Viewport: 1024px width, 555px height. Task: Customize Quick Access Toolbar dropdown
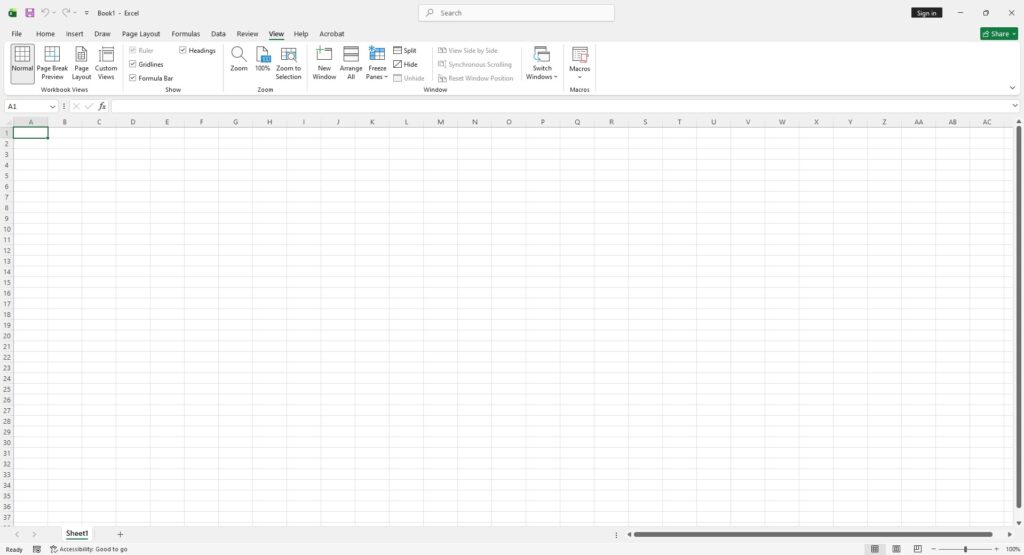[x=86, y=12]
